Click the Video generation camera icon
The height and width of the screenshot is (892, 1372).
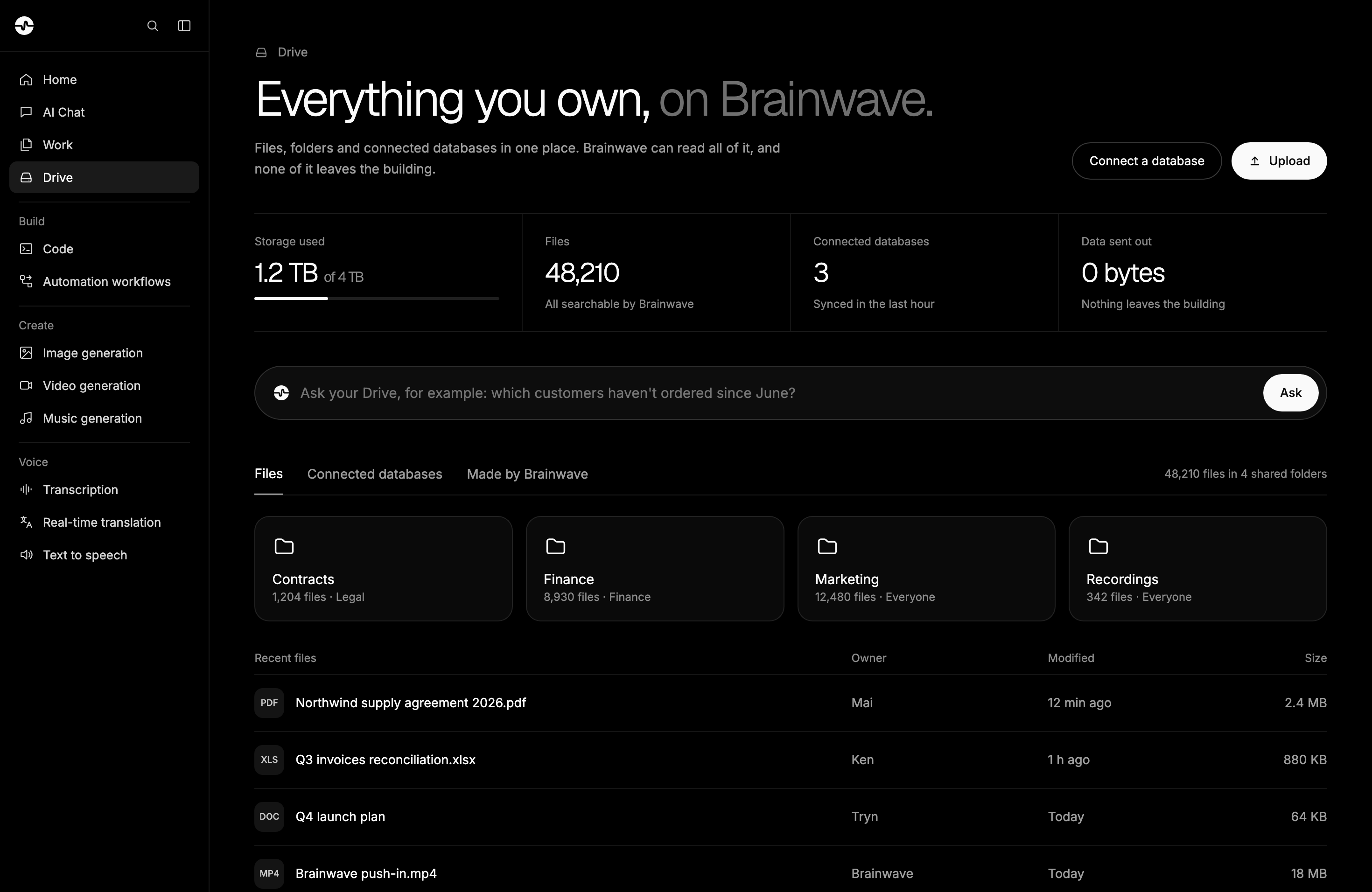pos(26,385)
